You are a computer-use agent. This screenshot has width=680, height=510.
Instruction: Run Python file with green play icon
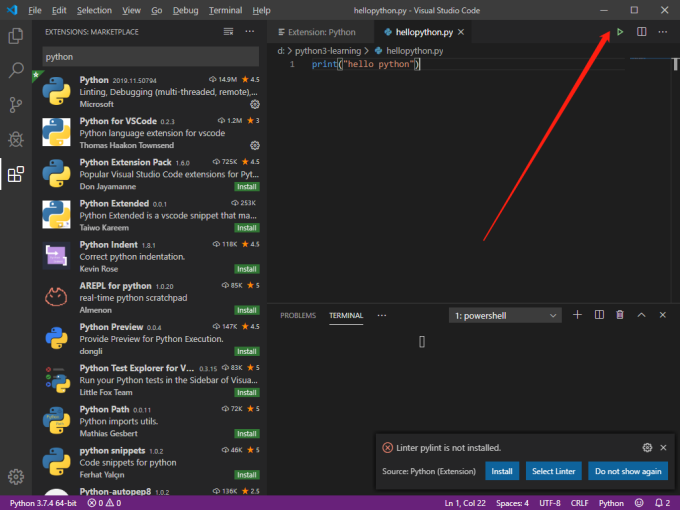[x=620, y=32]
